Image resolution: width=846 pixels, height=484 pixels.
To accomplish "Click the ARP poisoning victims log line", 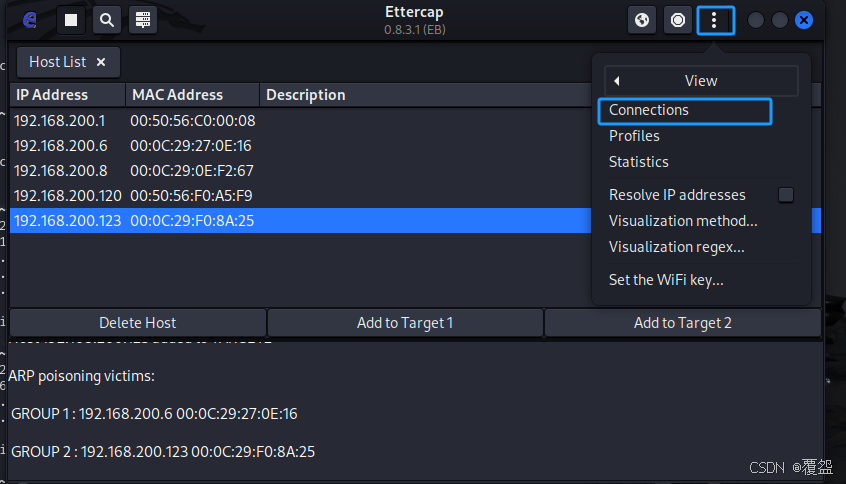I will coord(81,376).
